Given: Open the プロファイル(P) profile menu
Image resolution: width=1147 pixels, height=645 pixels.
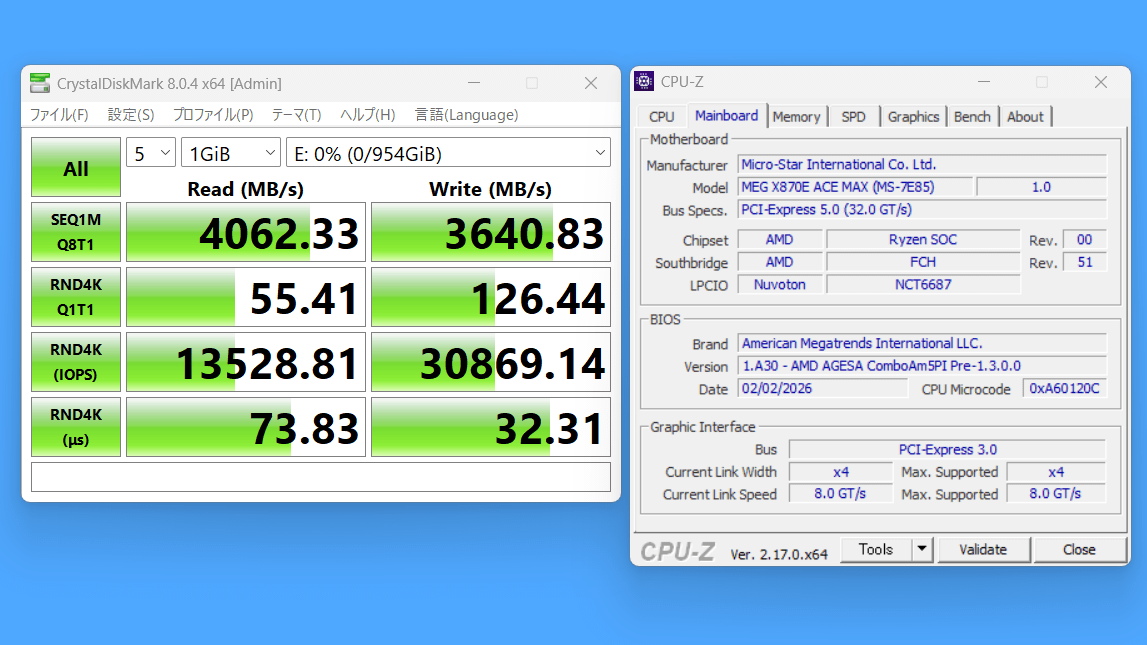Looking at the screenshot, I should tap(212, 115).
